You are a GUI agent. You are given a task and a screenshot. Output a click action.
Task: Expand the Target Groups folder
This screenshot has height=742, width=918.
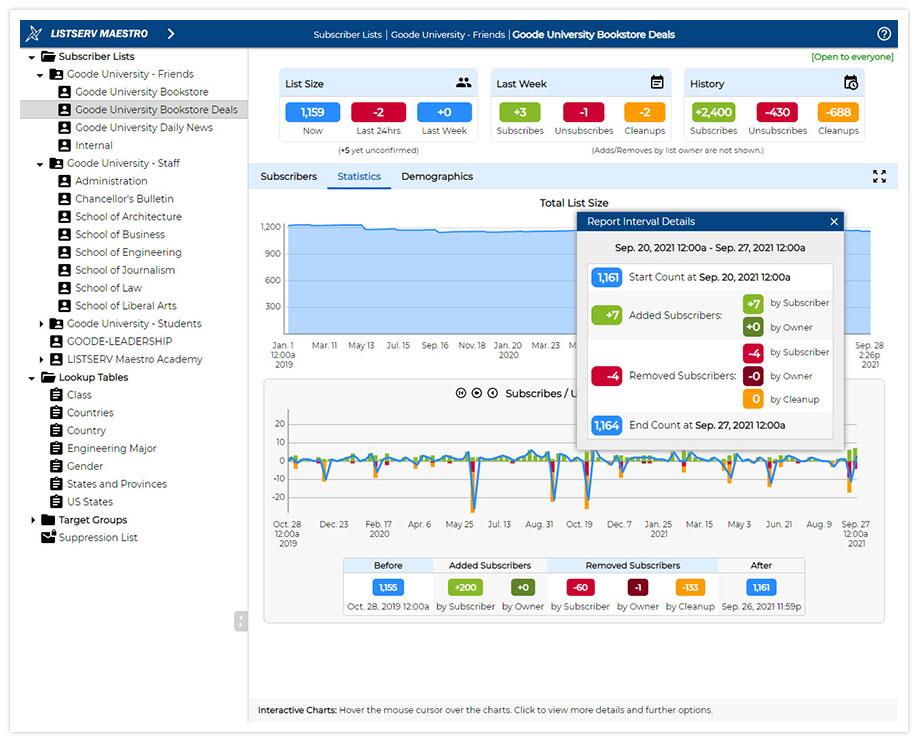pos(33,520)
